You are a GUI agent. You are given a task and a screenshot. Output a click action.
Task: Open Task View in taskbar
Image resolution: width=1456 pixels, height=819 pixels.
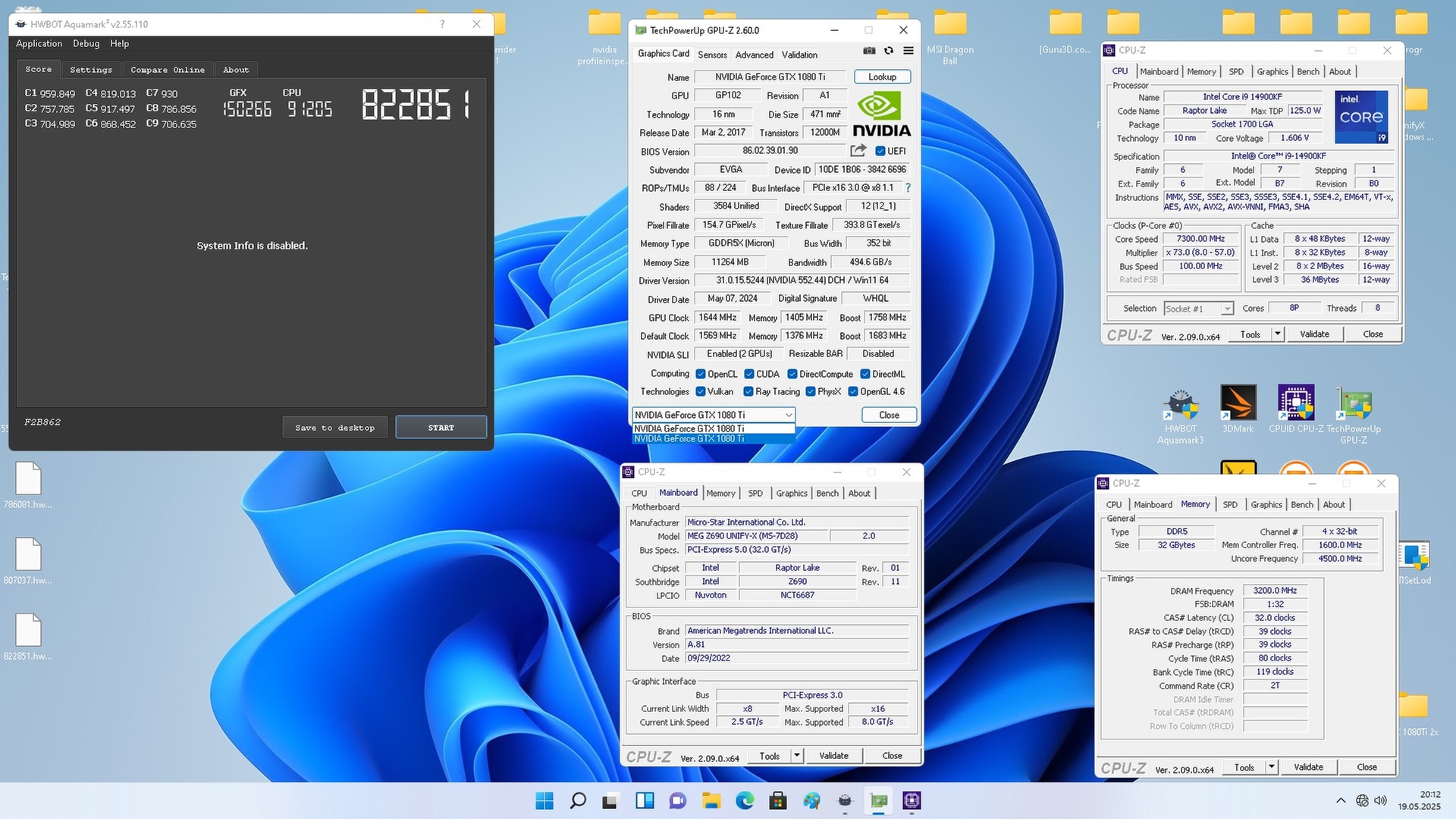click(611, 800)
